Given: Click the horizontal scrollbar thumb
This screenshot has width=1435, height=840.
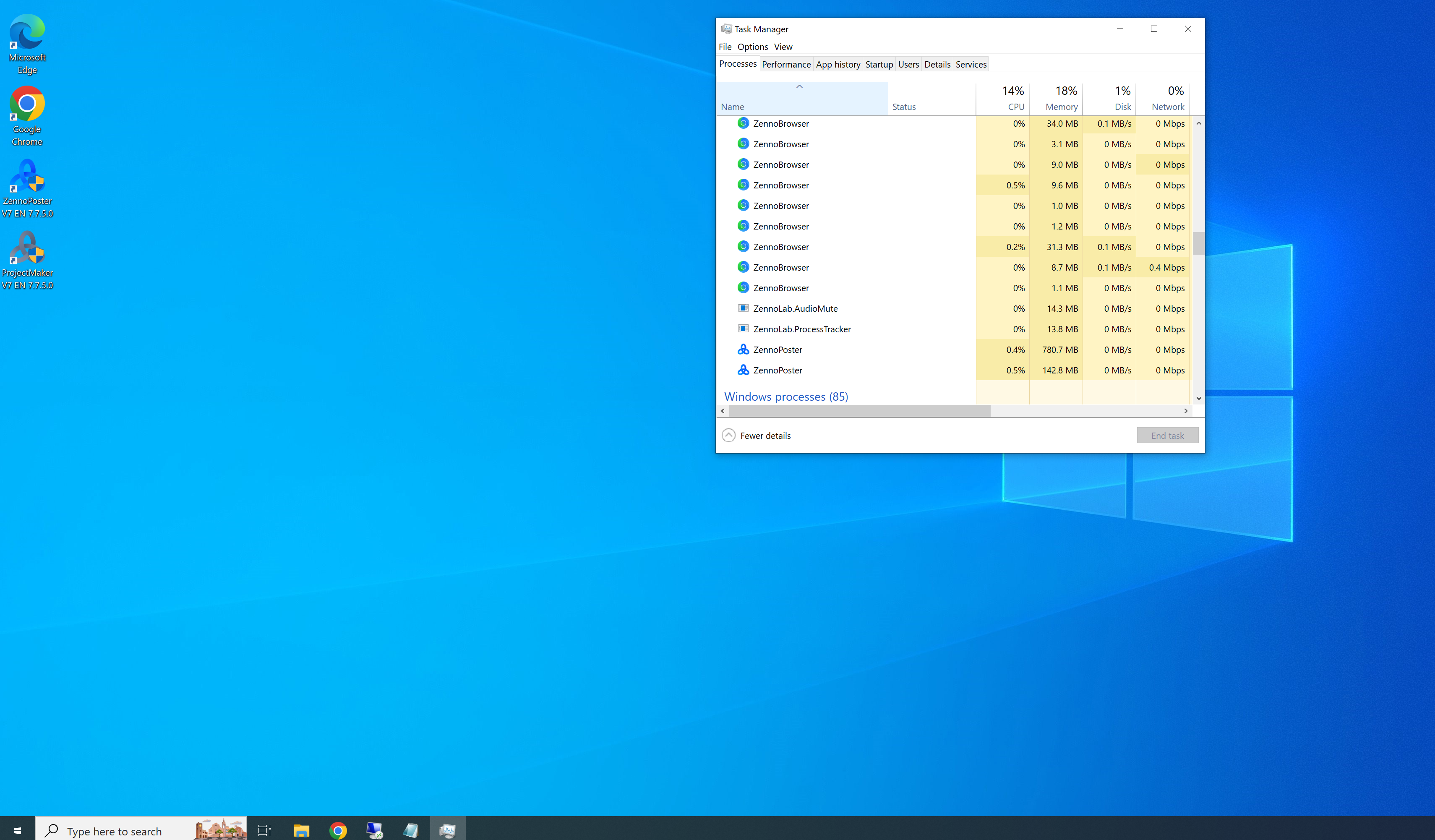Looking at the screenshot, I should point(860,411).
